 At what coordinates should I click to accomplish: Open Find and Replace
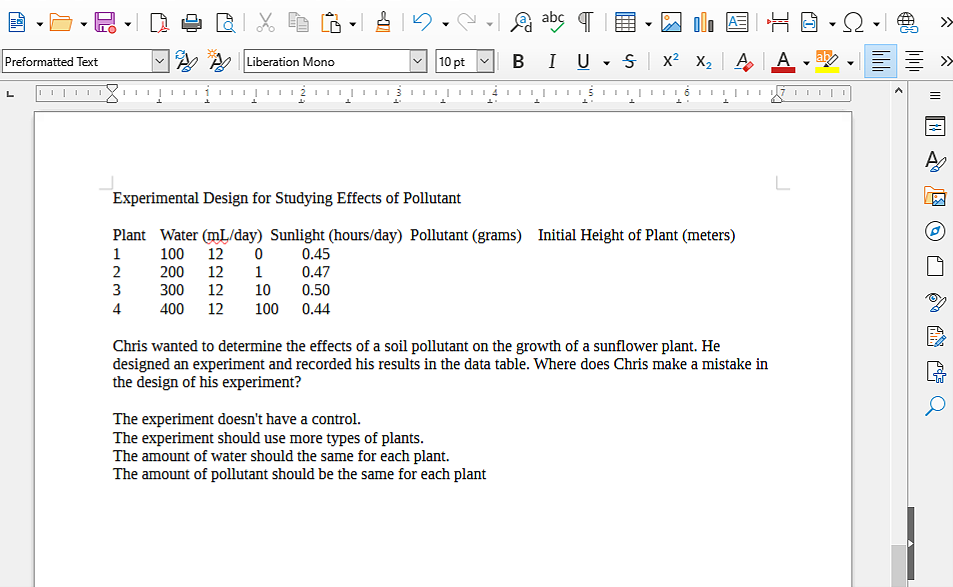pyautogui.click(x=521, y=23)
